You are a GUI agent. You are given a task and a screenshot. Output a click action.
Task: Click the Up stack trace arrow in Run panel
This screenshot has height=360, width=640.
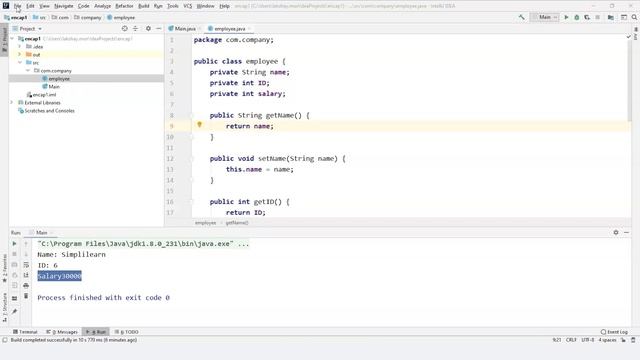(x=26, y=243)
